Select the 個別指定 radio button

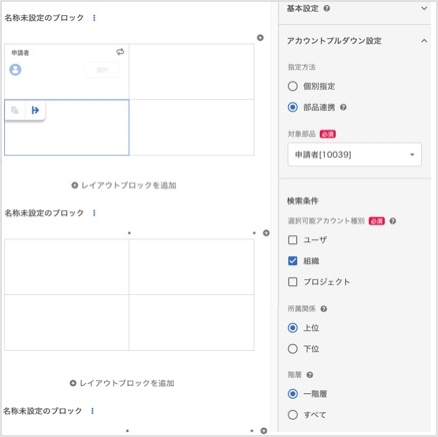(293, 86)
